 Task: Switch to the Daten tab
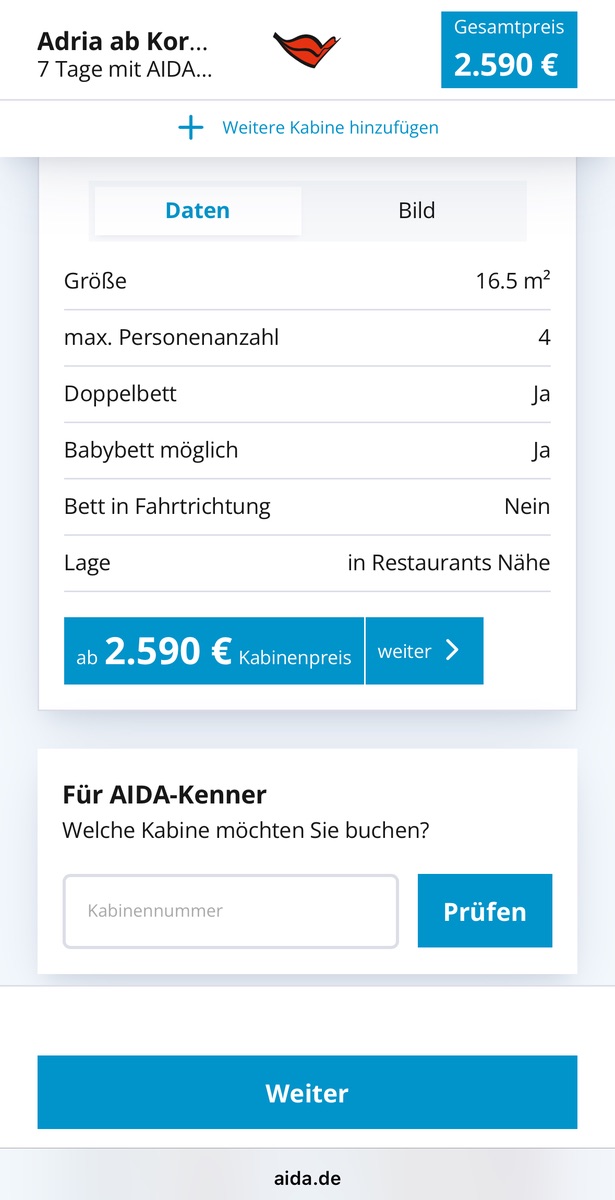[x=198, y=211]
